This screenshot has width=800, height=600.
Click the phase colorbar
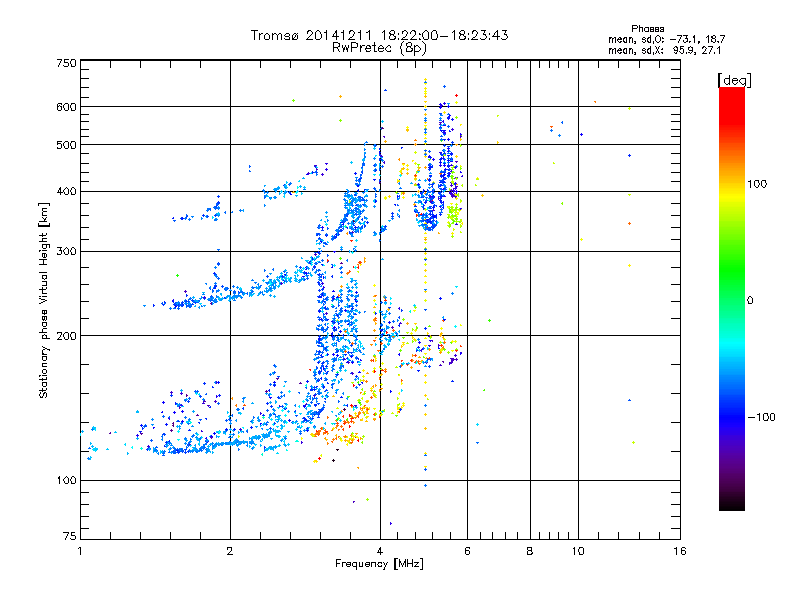pos(732,299)
